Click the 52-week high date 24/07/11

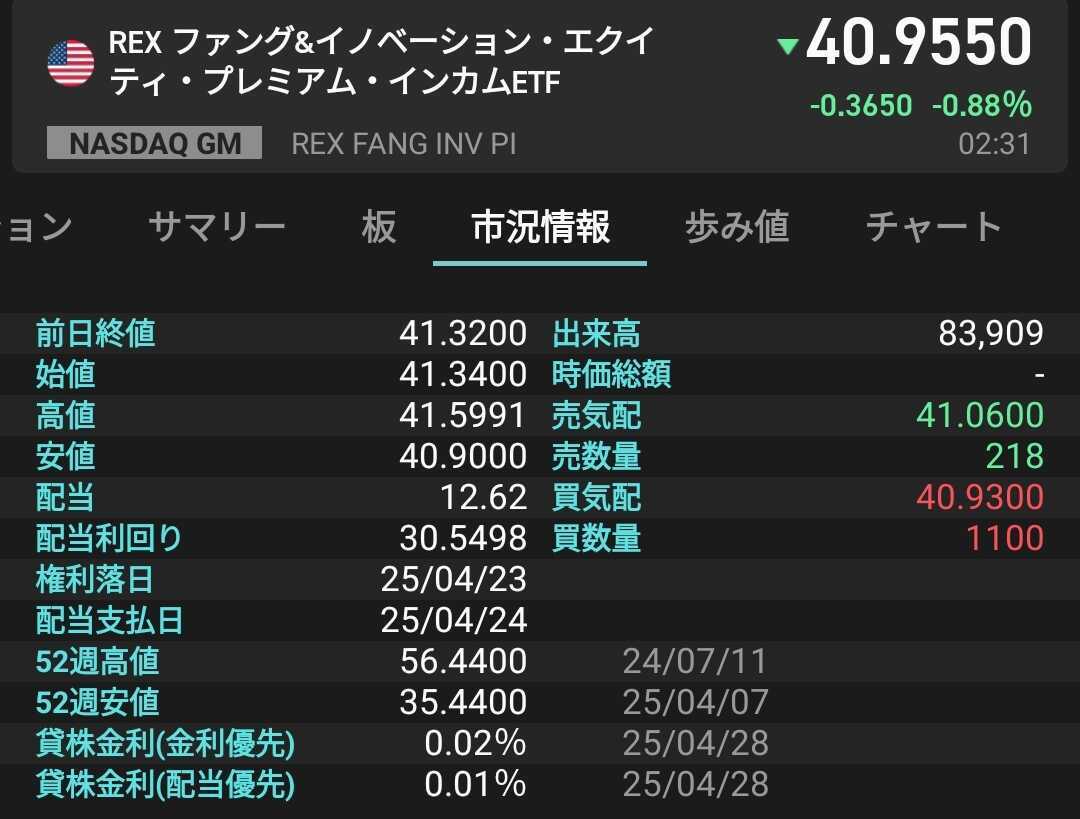(x=695, y=662)
